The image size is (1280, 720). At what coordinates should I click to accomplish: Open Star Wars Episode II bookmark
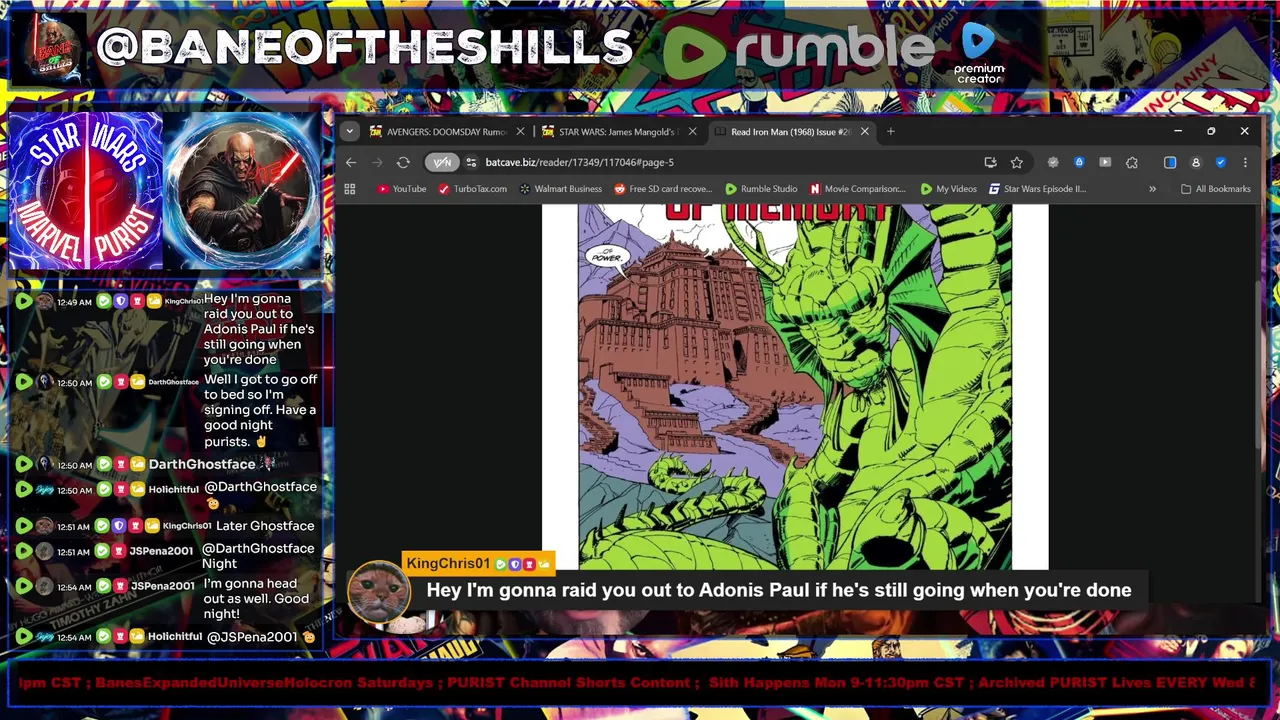tap(1037, 189)
